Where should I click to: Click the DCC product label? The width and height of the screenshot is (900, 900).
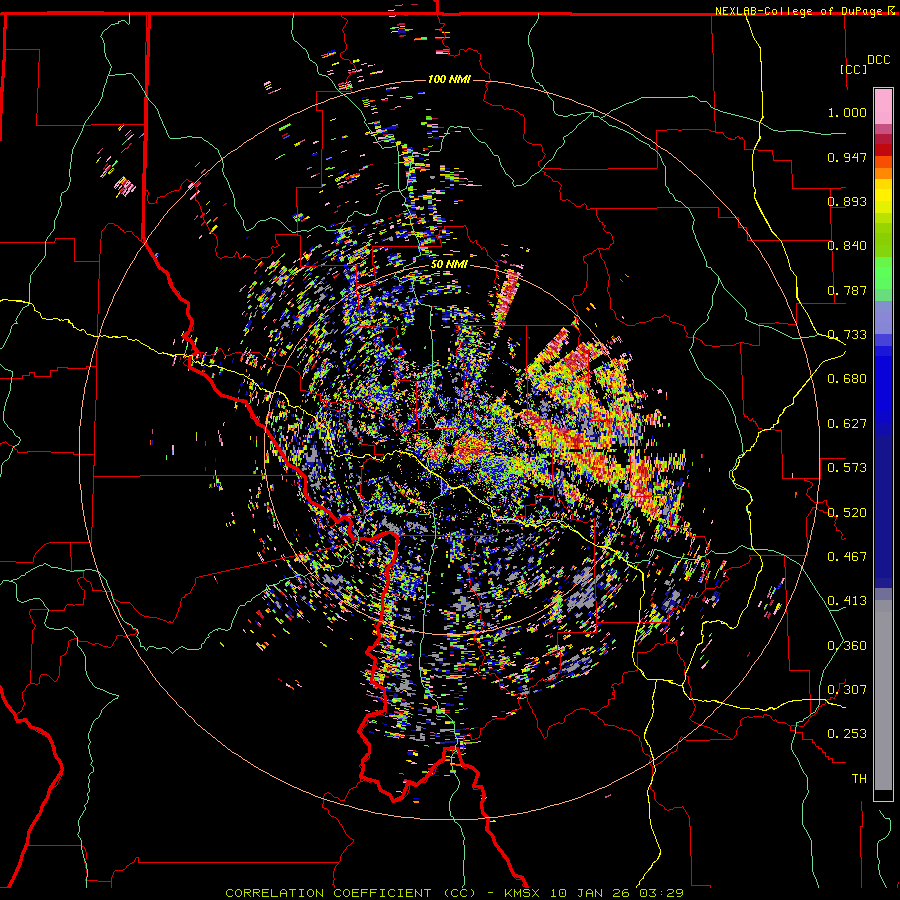(x=878, y=60)
